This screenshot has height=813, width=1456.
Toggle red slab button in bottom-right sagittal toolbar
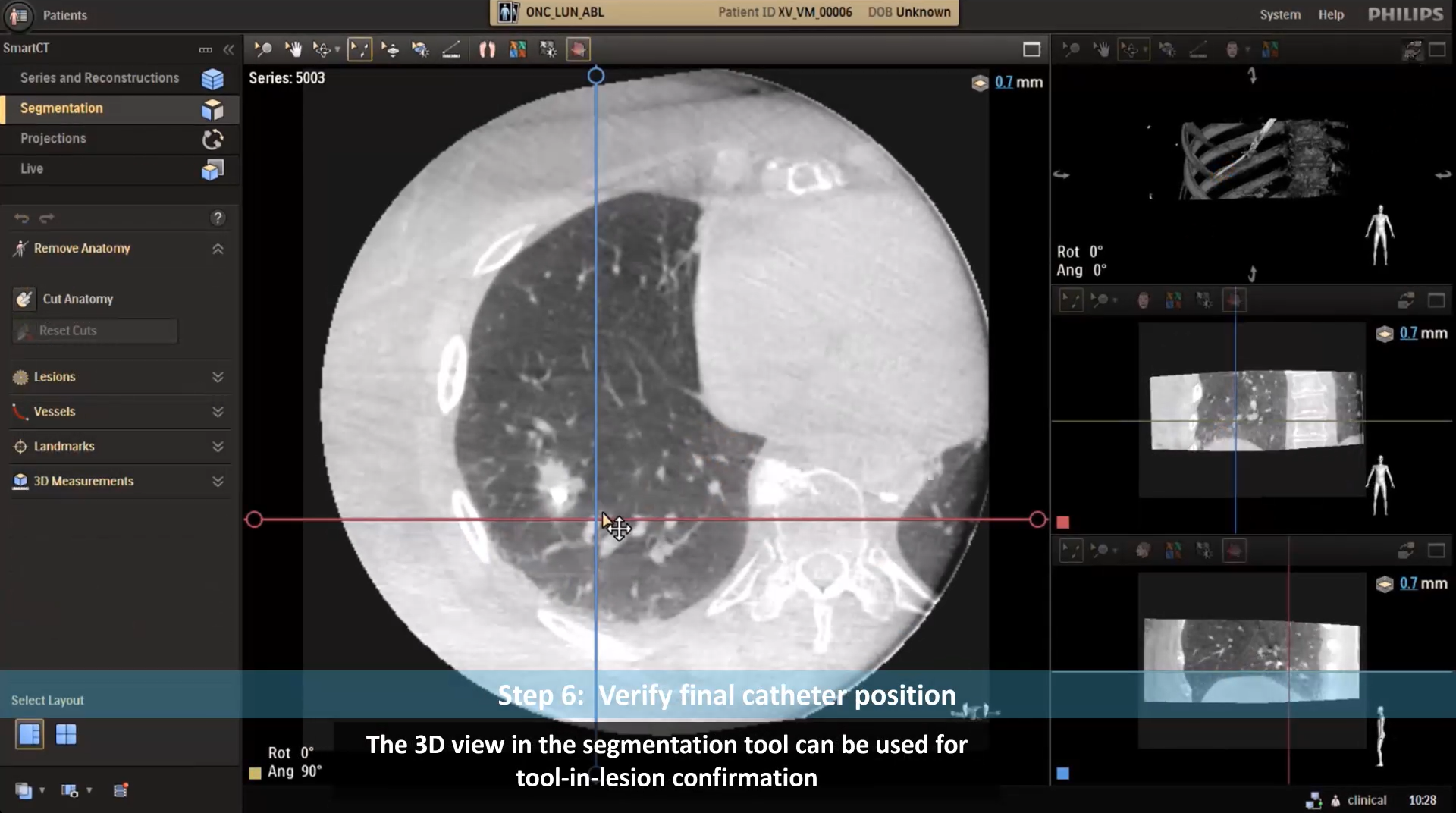coord(1235,551)
